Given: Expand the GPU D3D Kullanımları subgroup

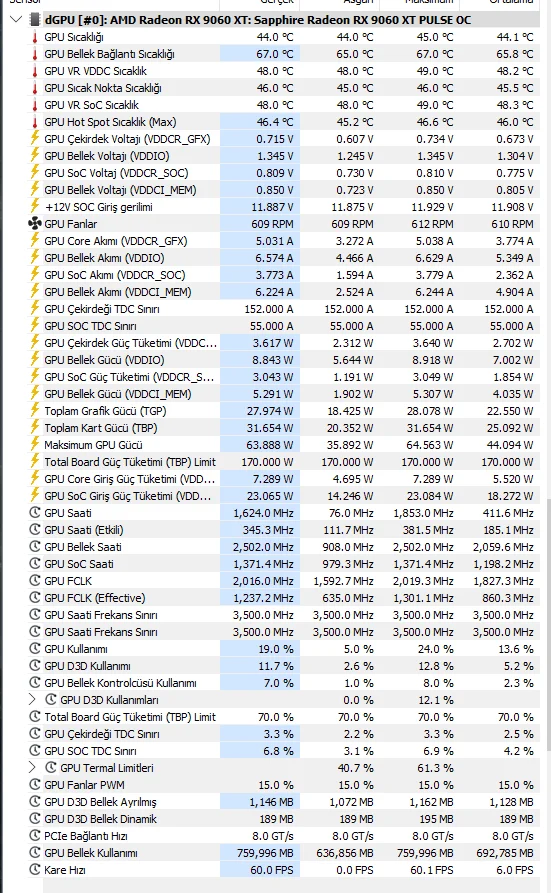Looking at the screenshot, I should [x=32, y=699].
